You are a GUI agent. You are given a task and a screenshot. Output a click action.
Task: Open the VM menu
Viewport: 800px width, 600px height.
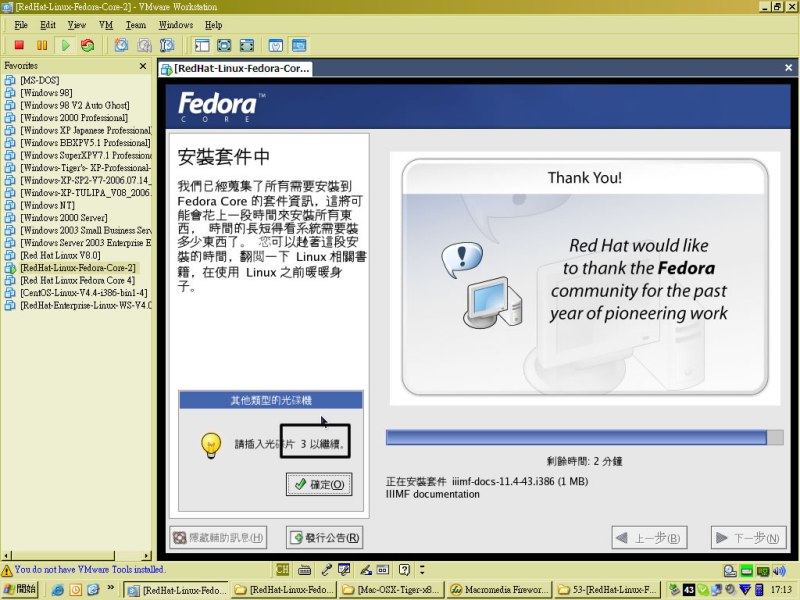tap(106, 25)
